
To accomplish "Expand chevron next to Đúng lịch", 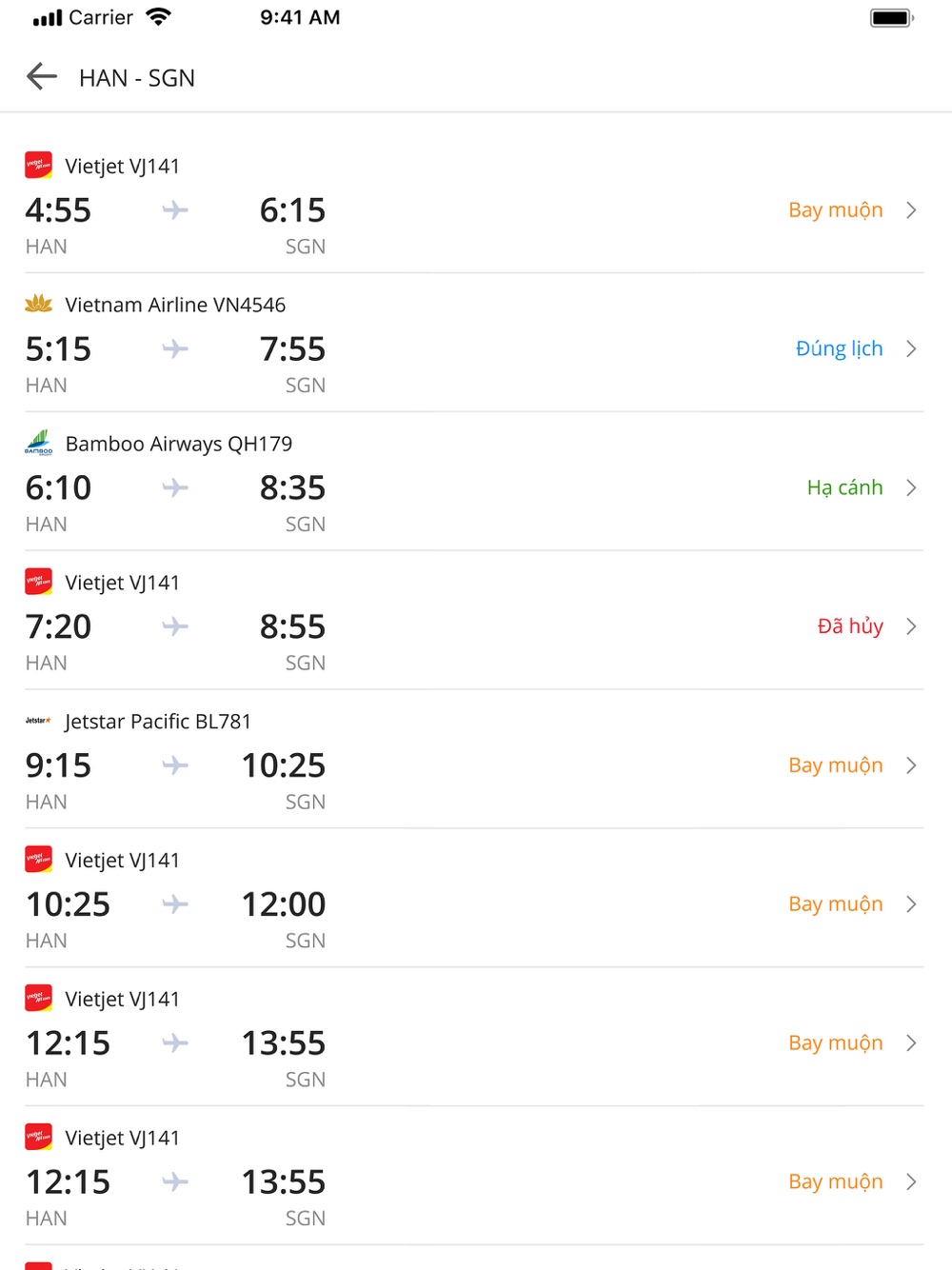I will pyautogui.click(x=911, y=349).
